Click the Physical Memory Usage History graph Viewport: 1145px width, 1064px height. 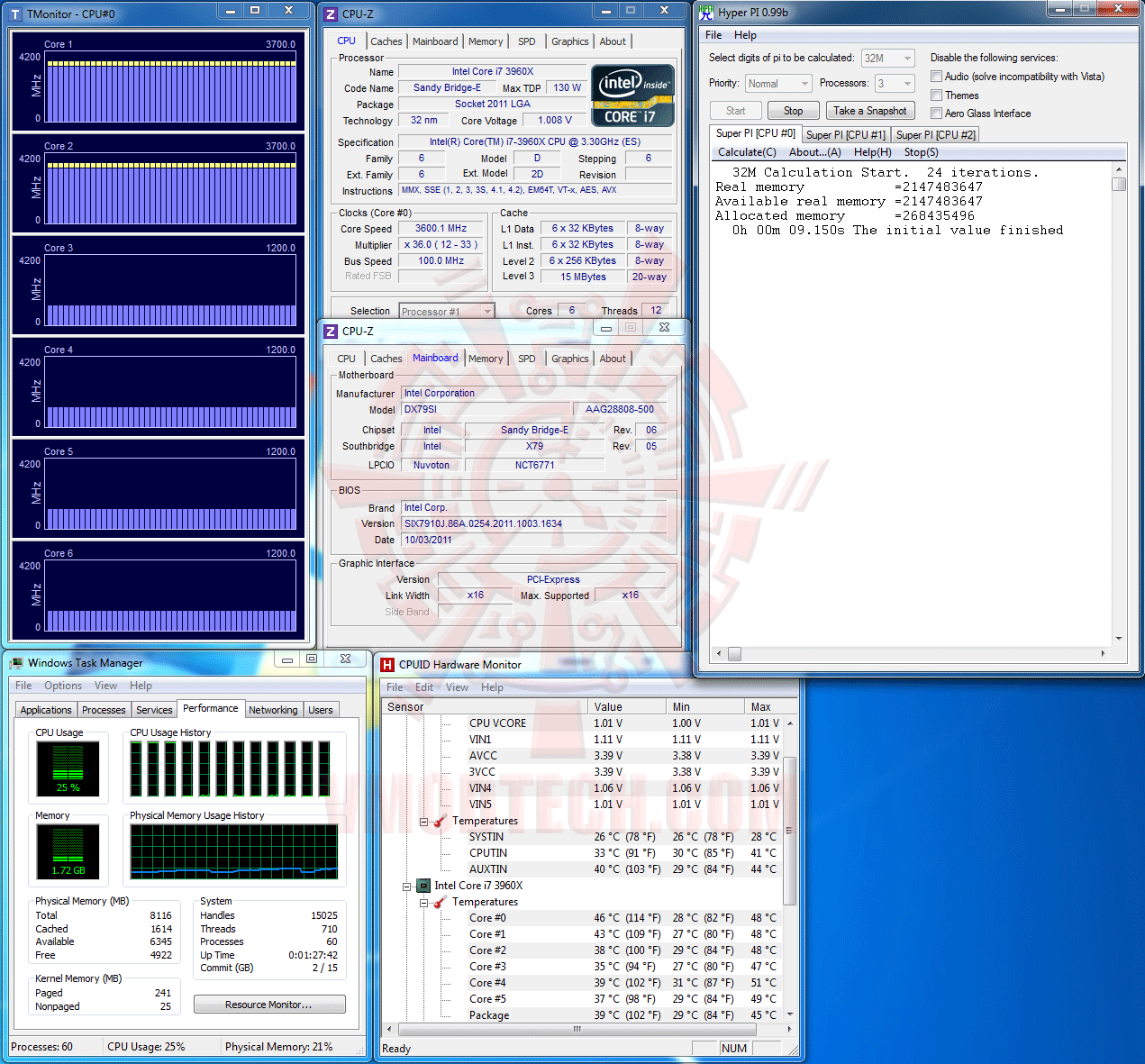pyautogui.click(x=234, y=851)
